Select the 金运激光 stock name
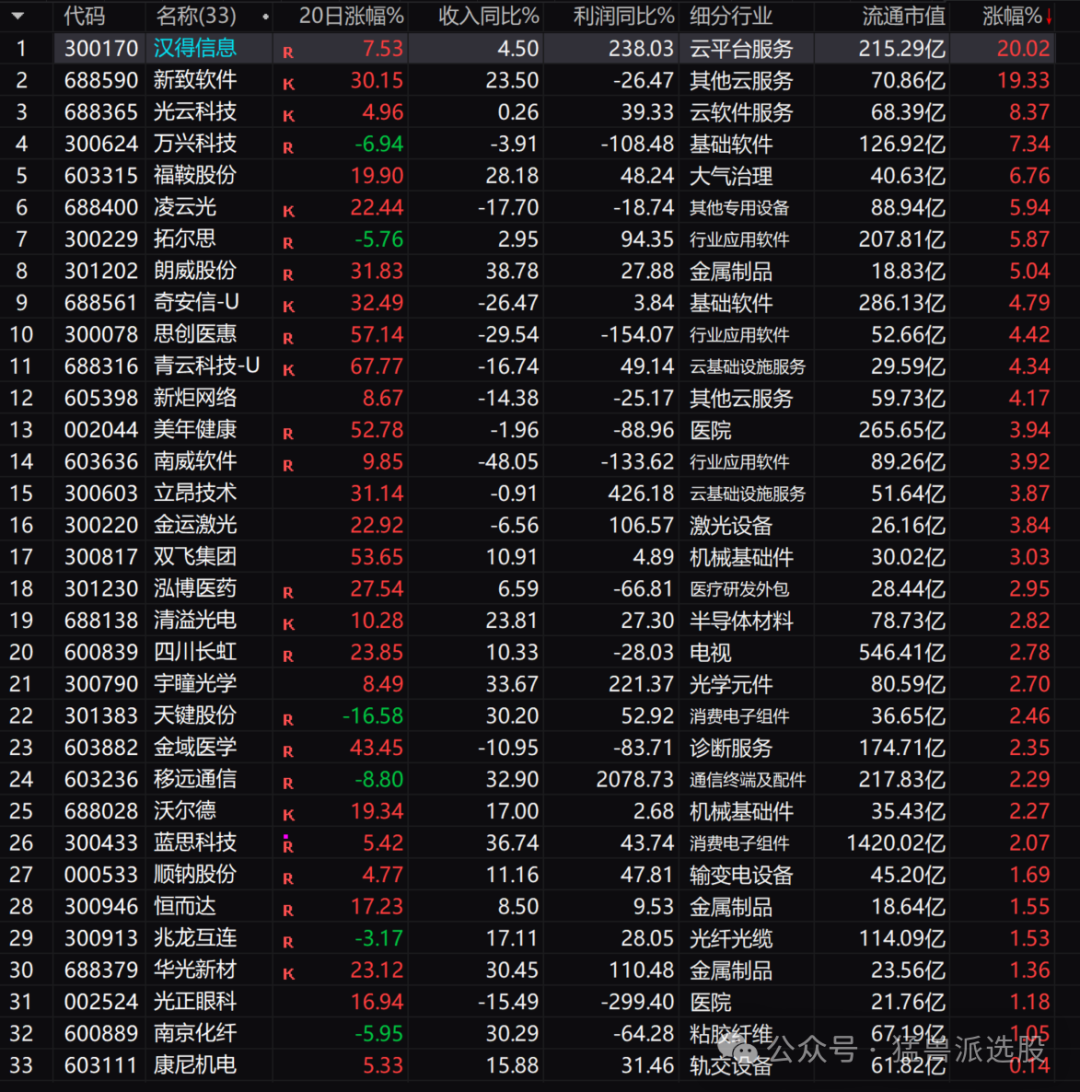This screenshot has height=1092, width=1080. pyautogui.click(x=195, y=525)
